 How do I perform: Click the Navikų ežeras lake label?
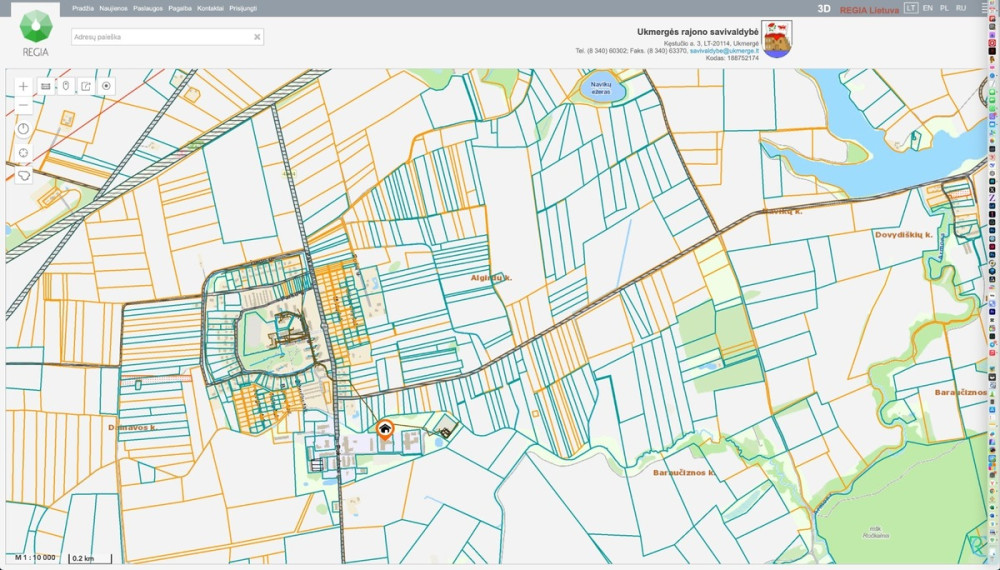point(601,88)
